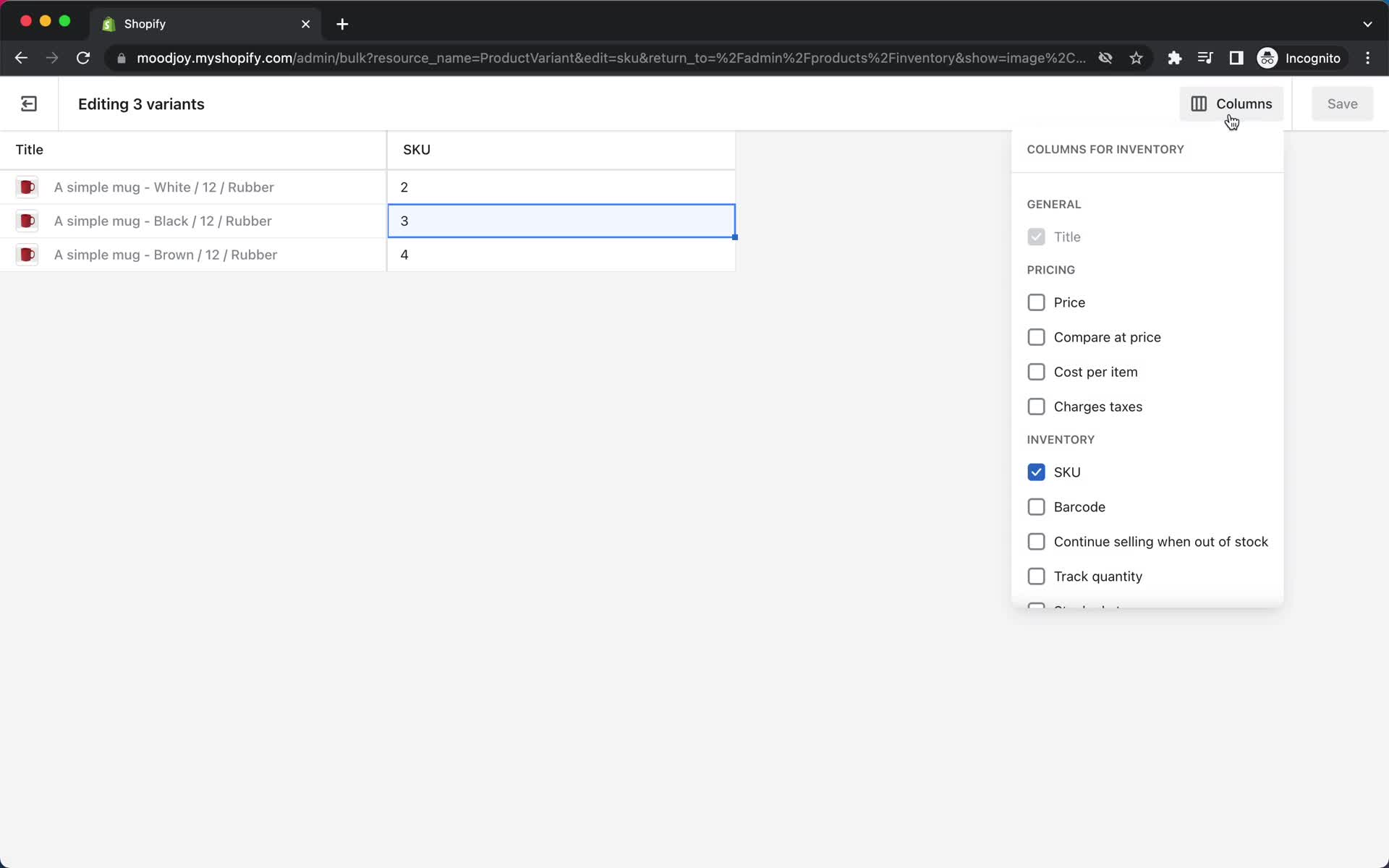Click the Compare at price checkbox label
The image size is (1389, 868).
pos(1107,337)
